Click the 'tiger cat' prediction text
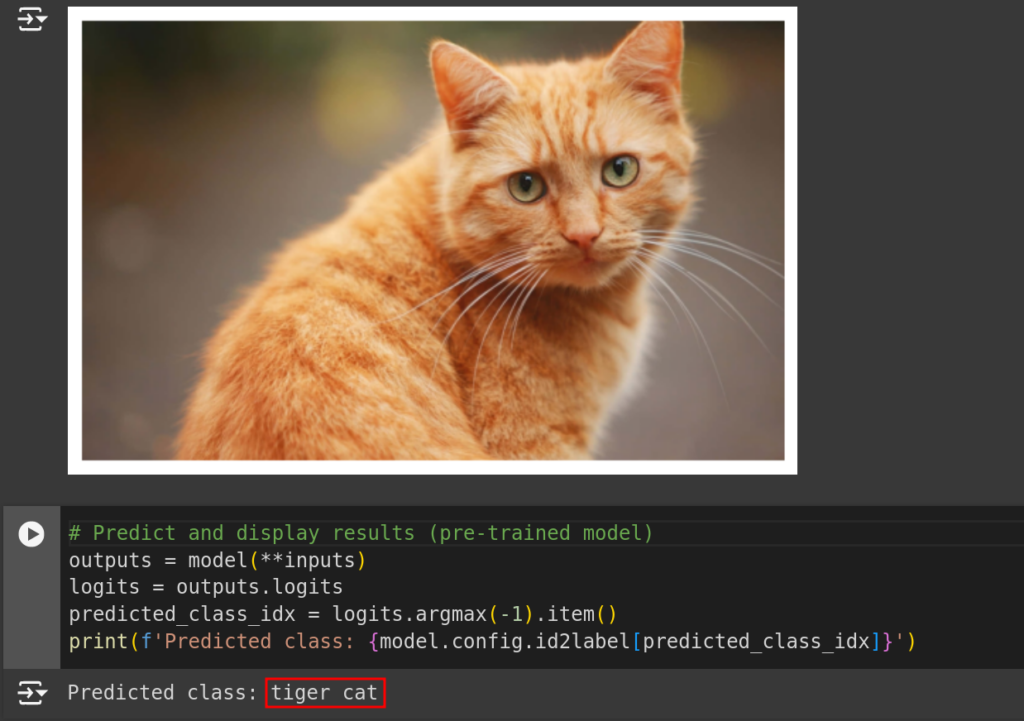This screenshot has width=1024, height=721. click(325, 692)
